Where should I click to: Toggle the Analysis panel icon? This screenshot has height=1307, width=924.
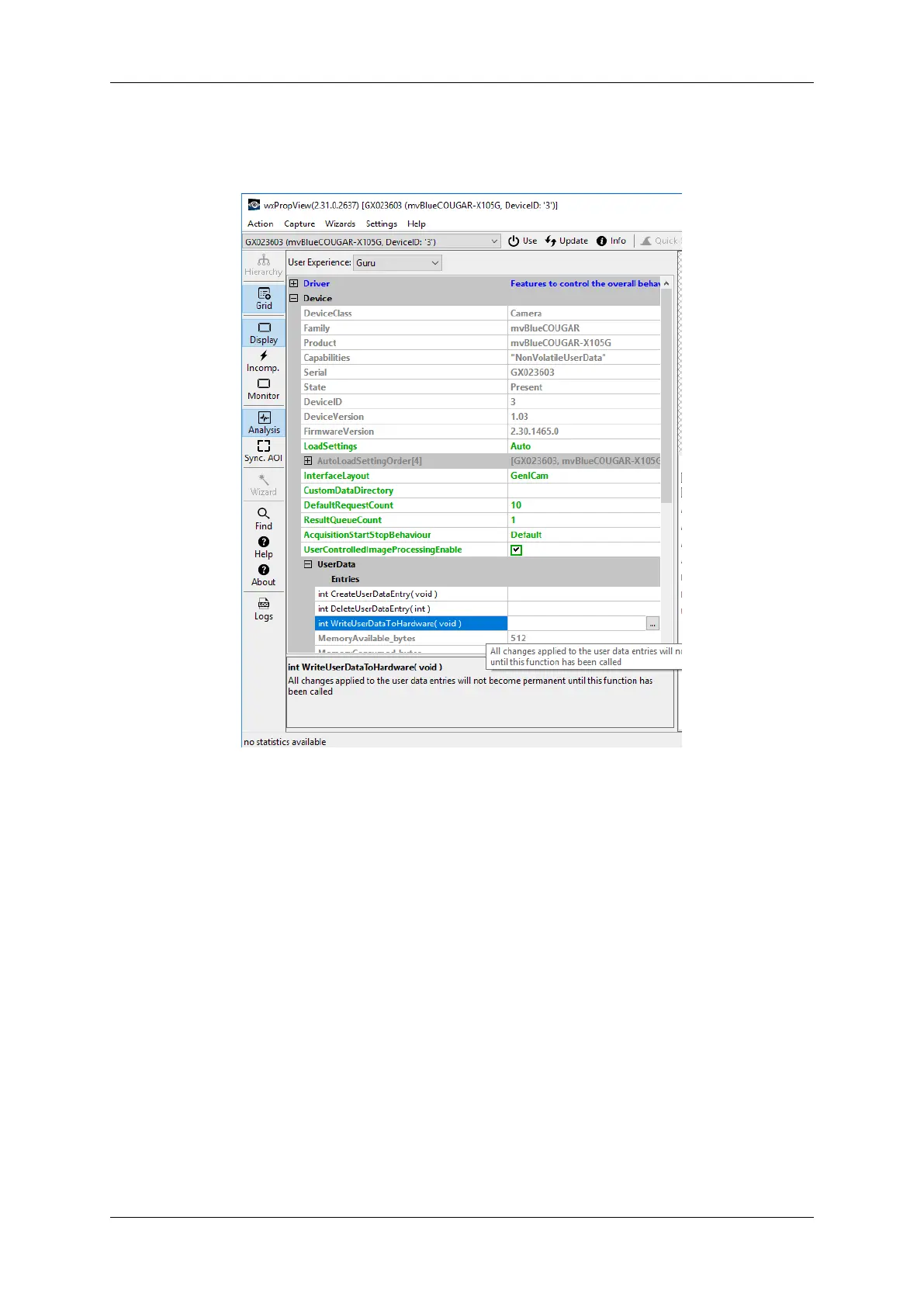pyautogui.click(x=264, y=423)
